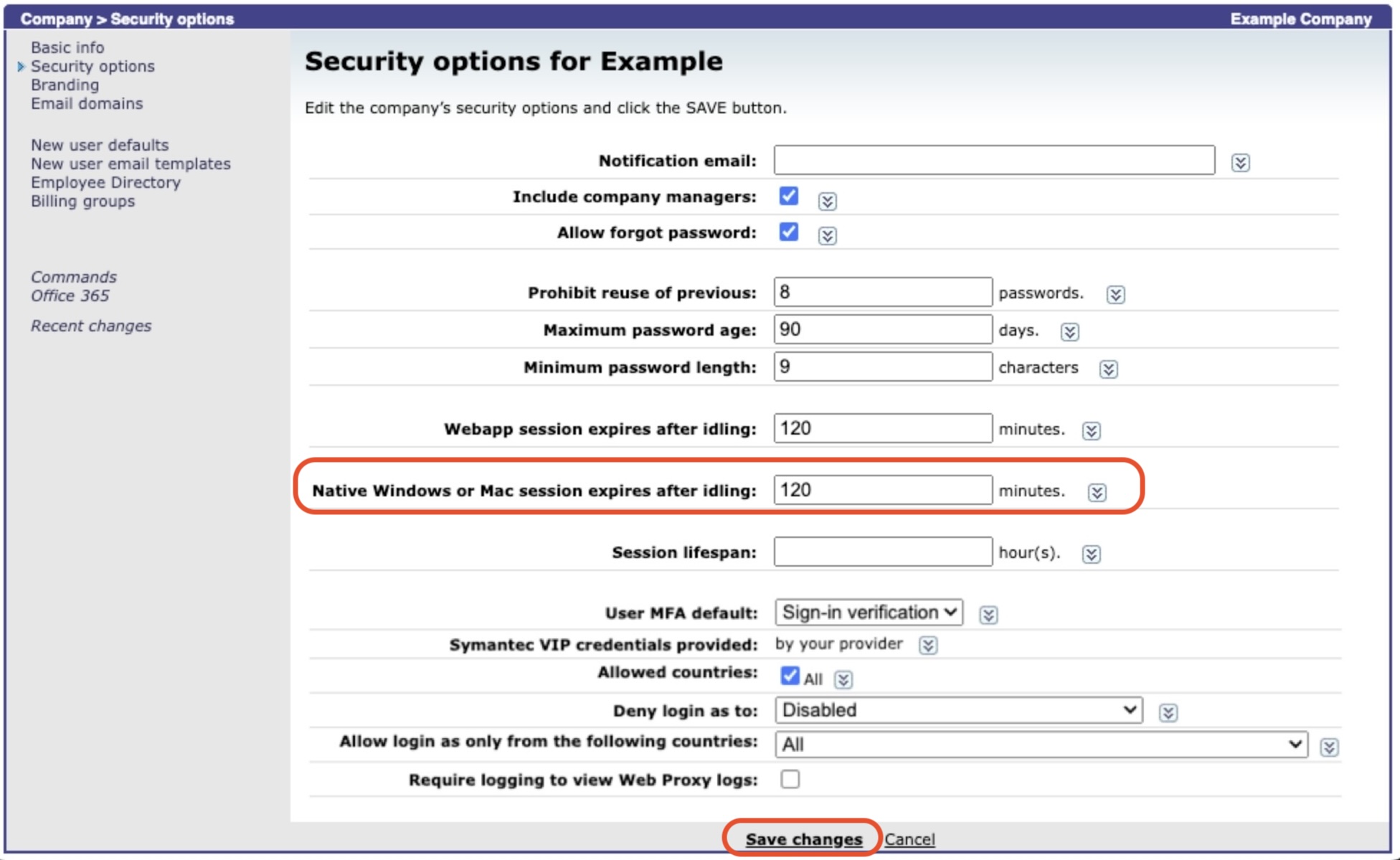Open Commands link in sidebar
The width and height of the screenshot is (1400, 860).
73,277
